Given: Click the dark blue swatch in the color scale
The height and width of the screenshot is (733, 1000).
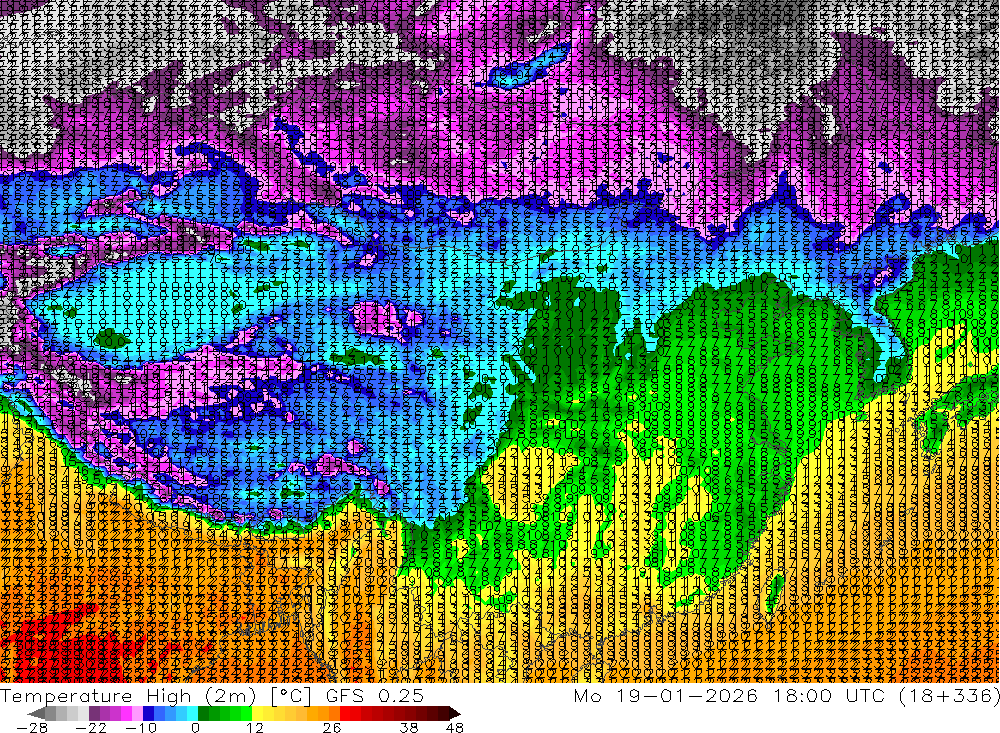Looking at the screenshot, I should [x=148, y=713].
